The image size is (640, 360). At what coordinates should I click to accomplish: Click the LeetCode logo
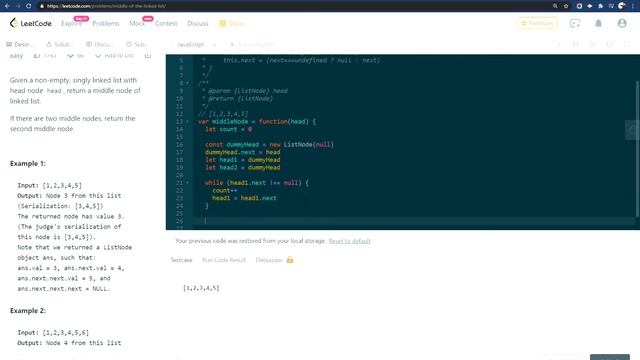click(31, 23)
